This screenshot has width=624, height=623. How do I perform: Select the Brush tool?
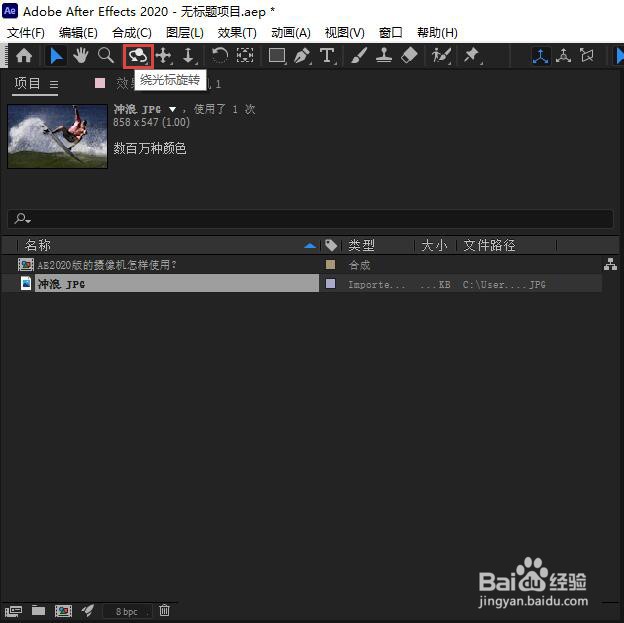point(359,56)
